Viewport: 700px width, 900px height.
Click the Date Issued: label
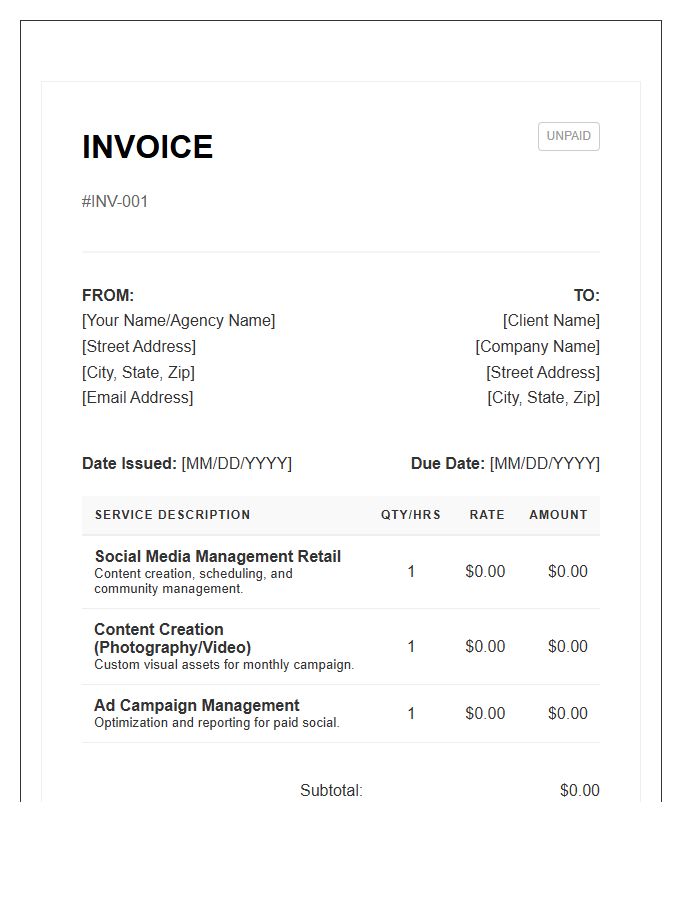(129, 463)
